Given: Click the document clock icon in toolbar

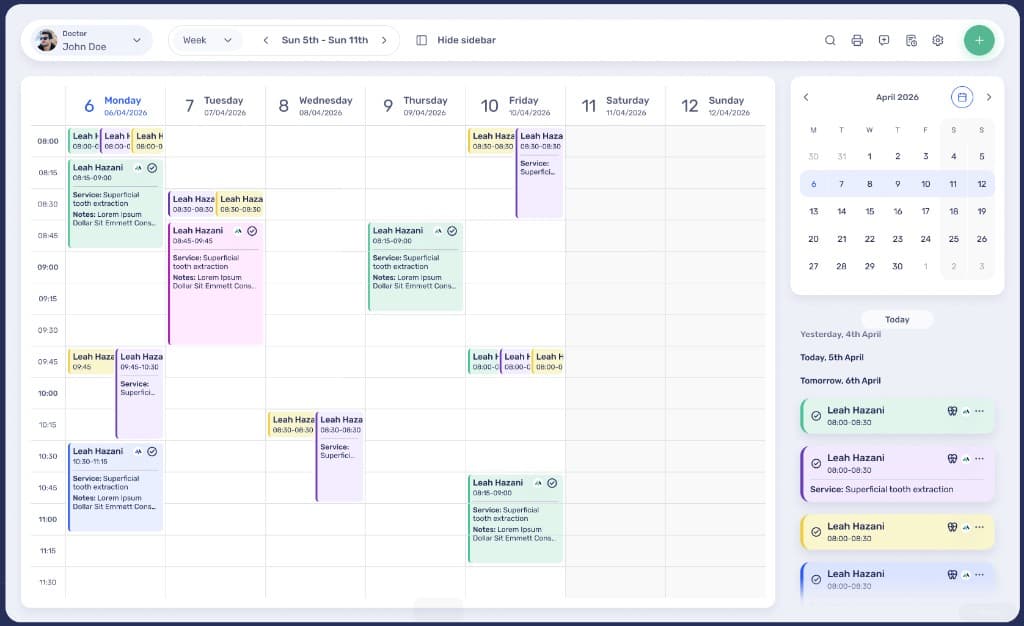Looking at the screenshot, I should 911,40.
